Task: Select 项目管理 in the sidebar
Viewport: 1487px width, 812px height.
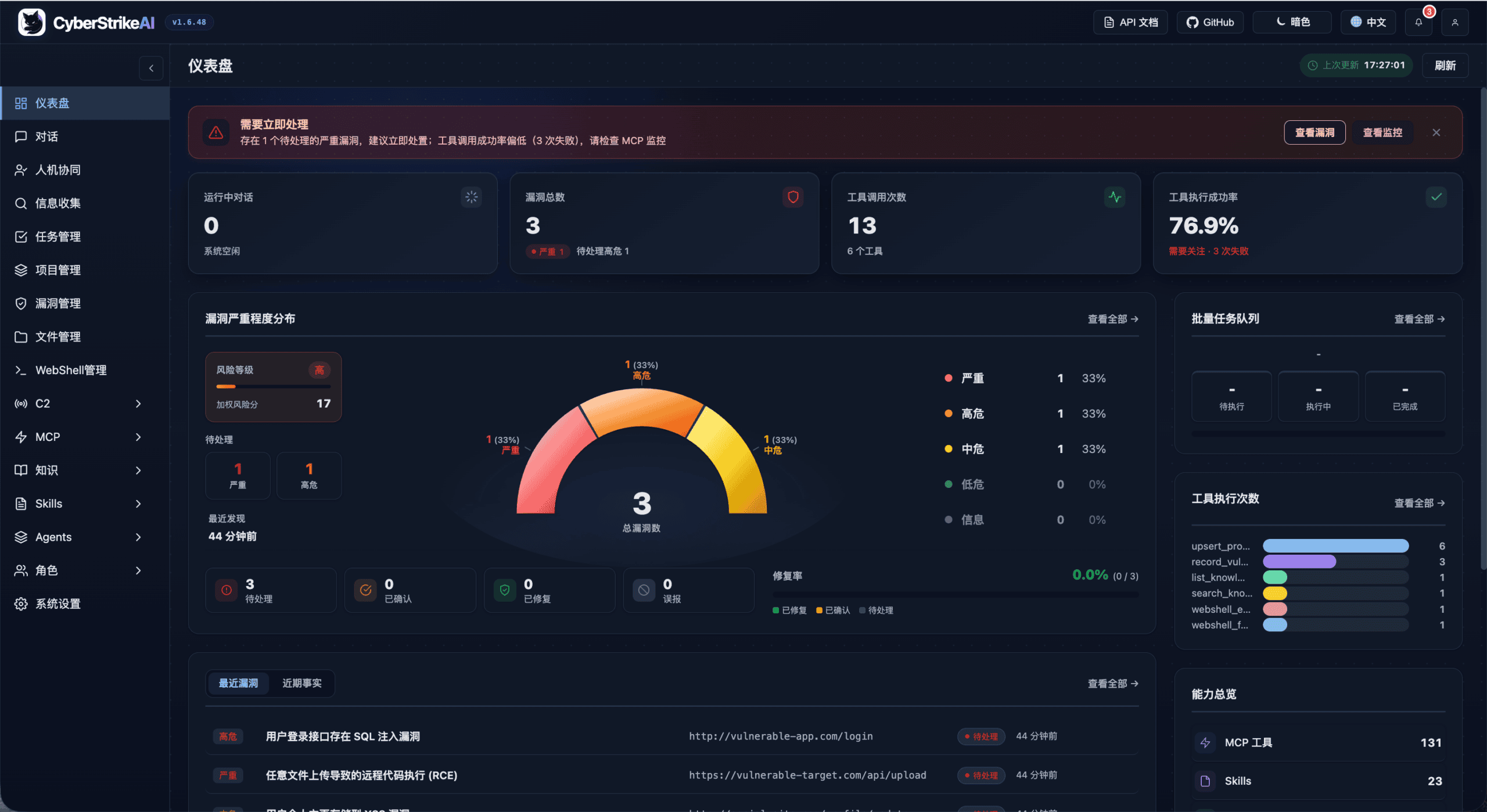Action: click(x=85, y=270)
